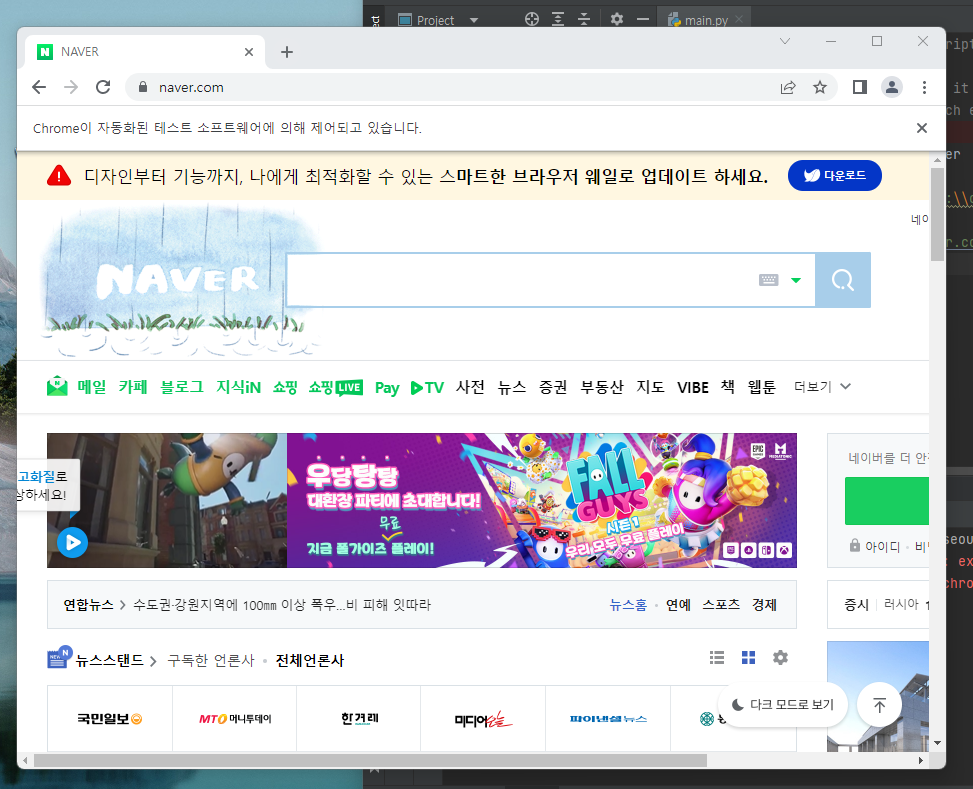Switch to the 전체언론사 tab

click(310, 660)
